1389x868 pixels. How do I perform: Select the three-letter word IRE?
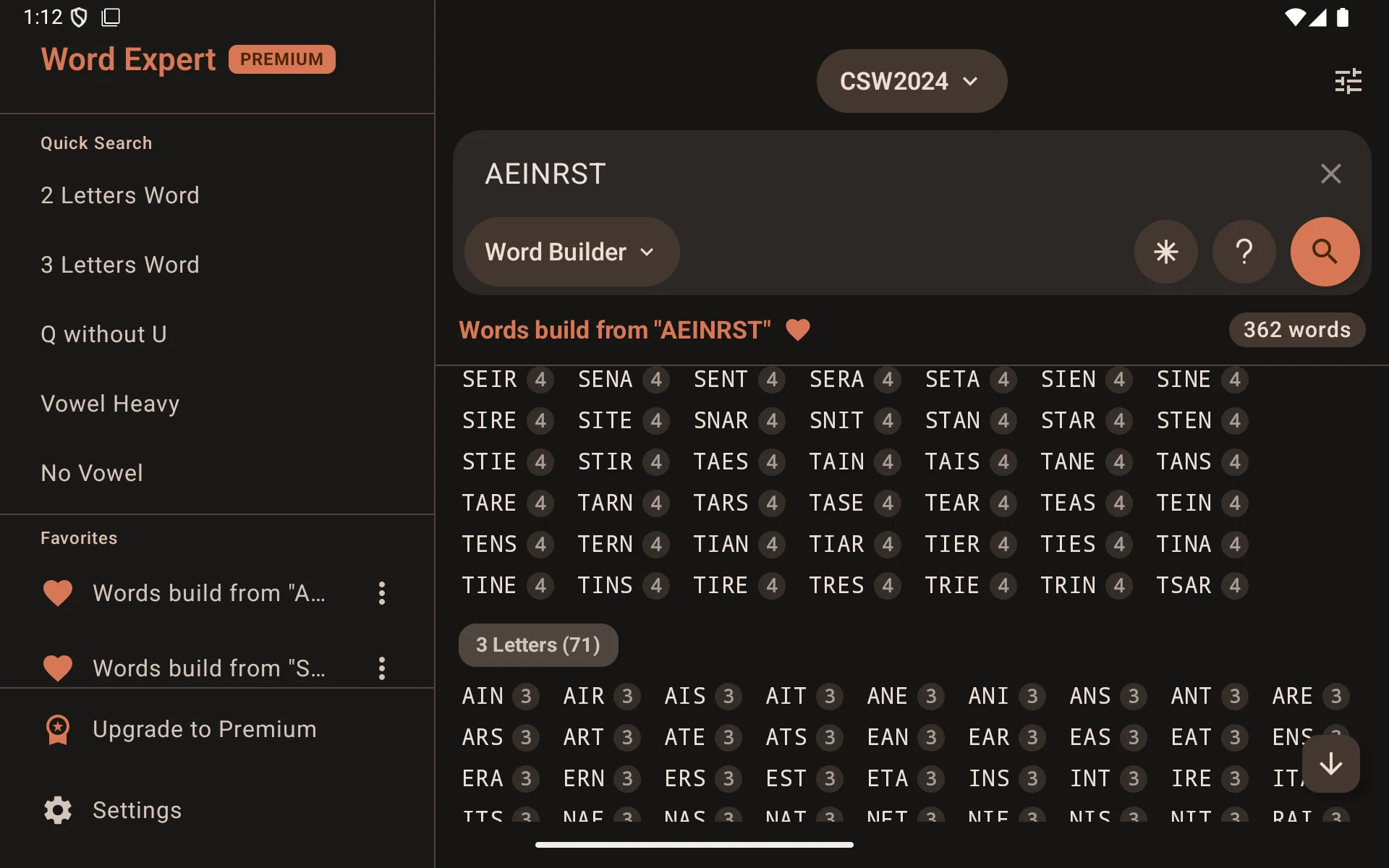pyautogui.click(x=1192, y=778)
